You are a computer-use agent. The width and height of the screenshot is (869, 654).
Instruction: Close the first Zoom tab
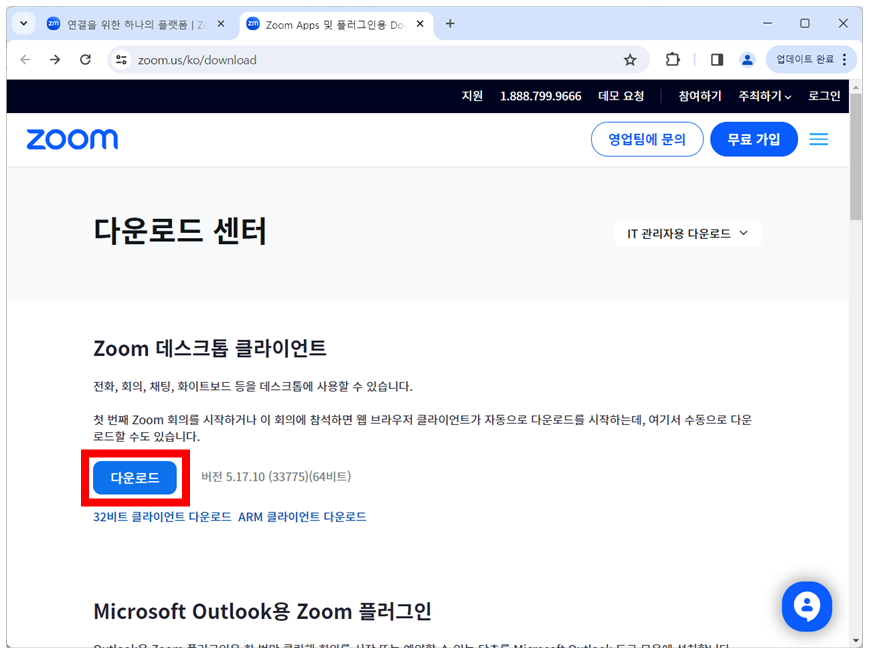(221, 24)
